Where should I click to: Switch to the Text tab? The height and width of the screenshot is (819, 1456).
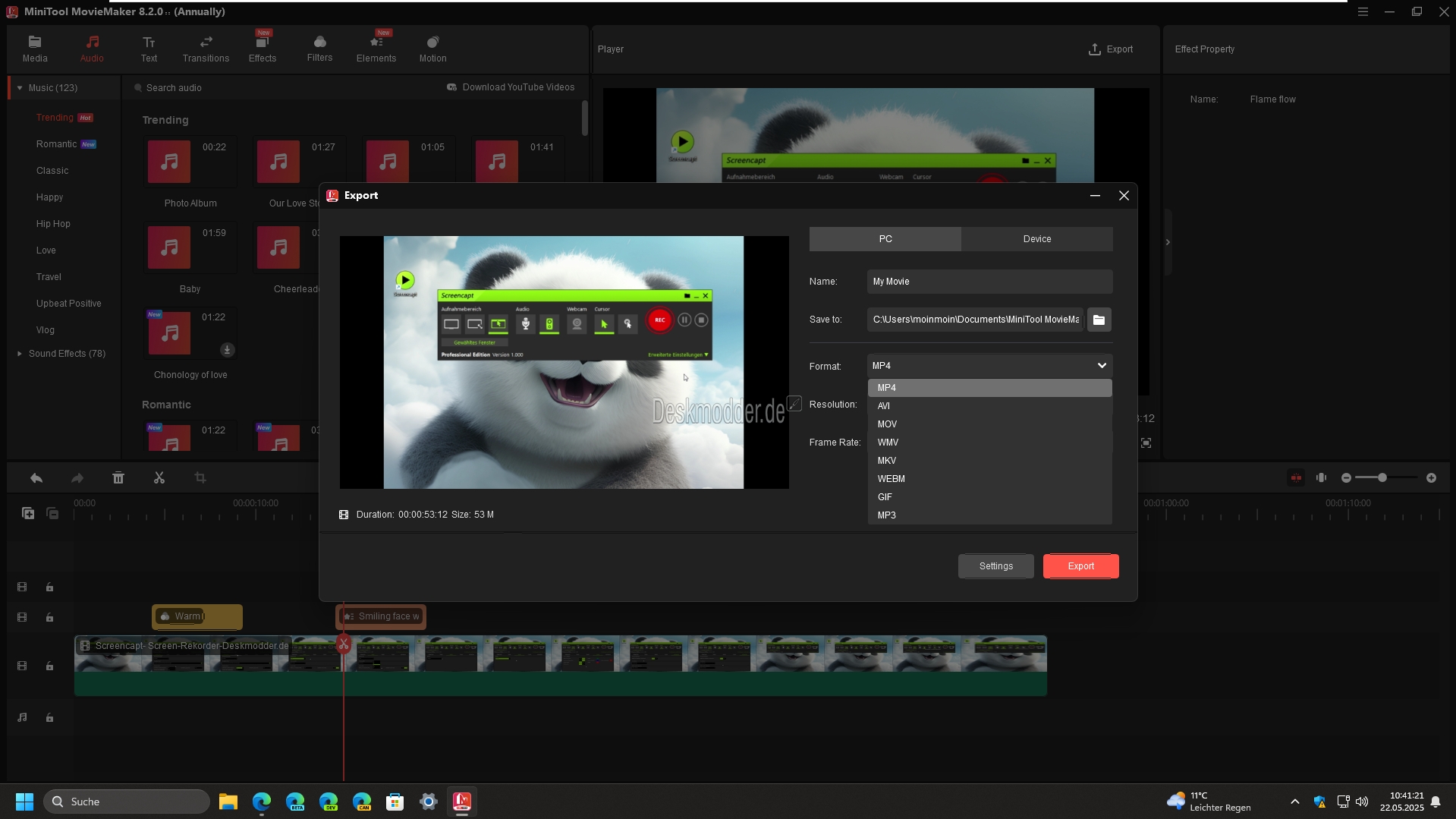149,49
